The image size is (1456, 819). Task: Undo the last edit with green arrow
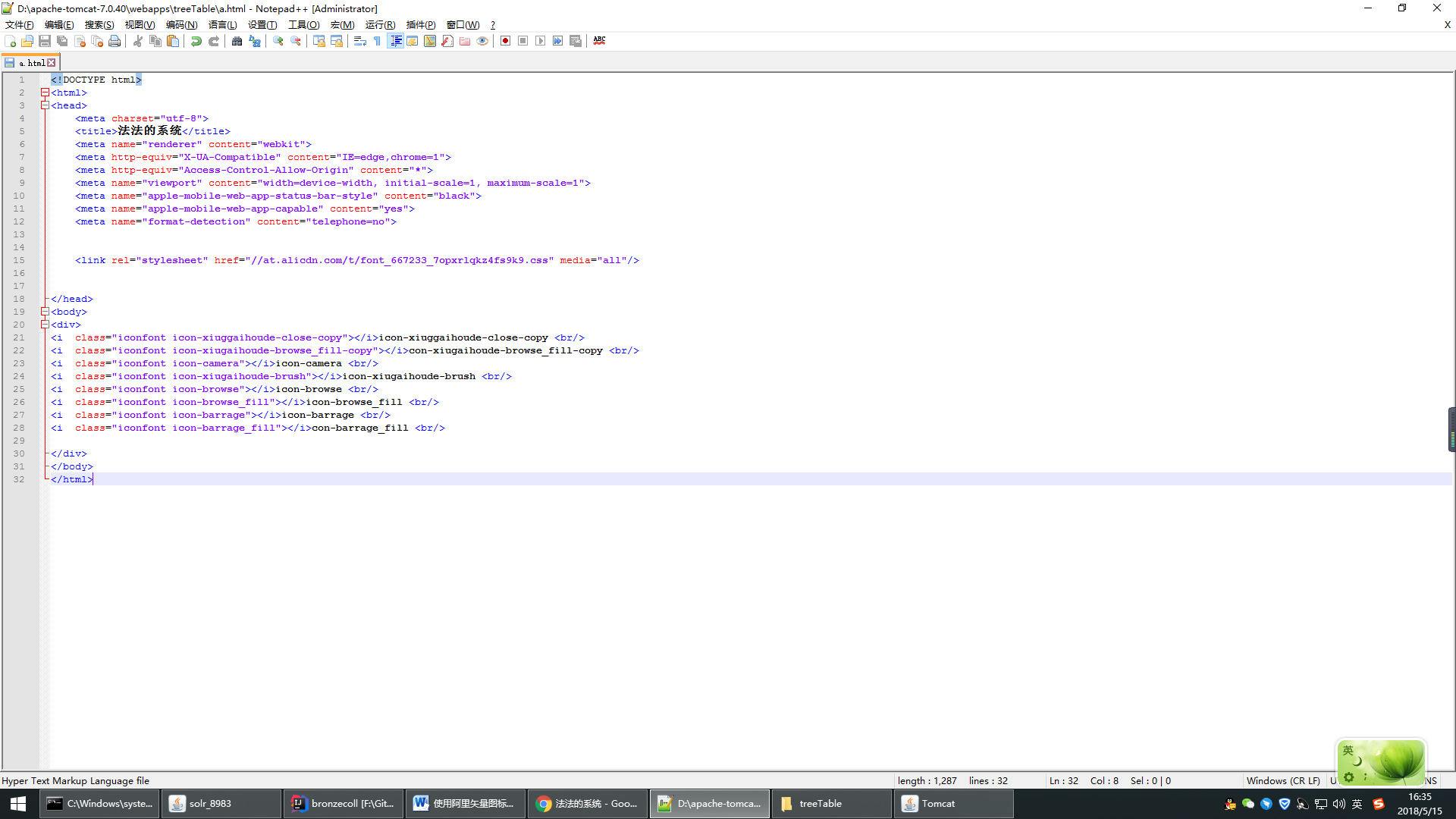pos(196,41)
